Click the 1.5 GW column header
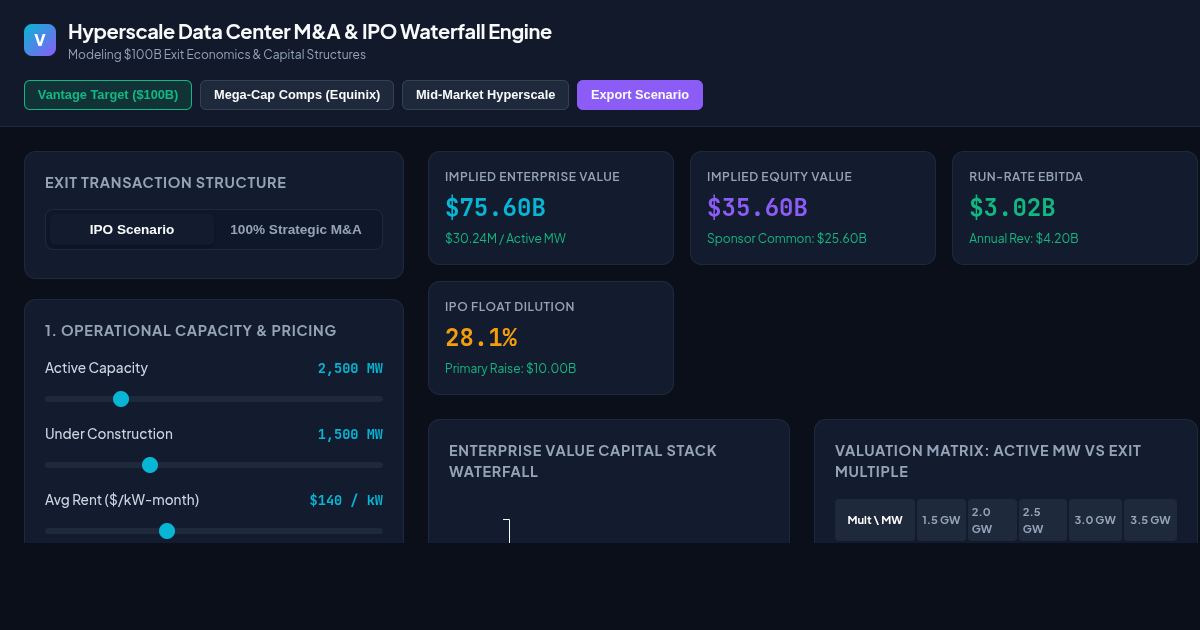Screen dimensions: 1200x630 pyautogui.click(x=941, y=520)
